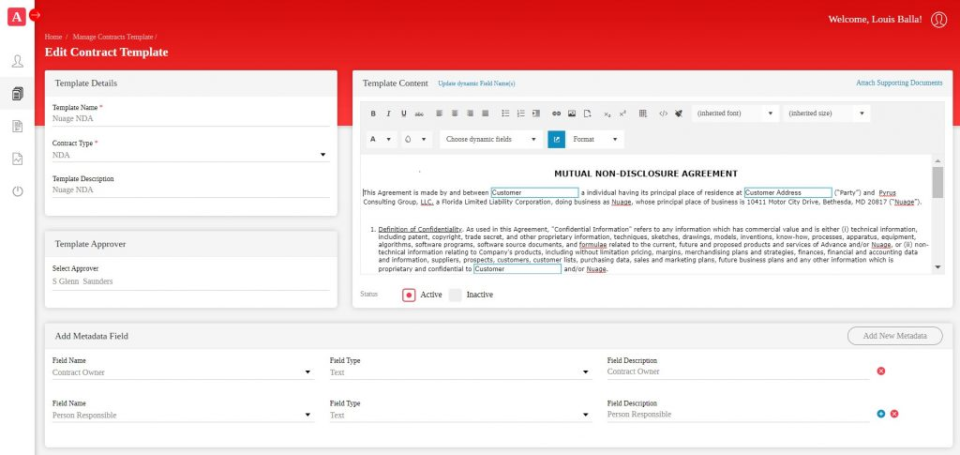The image size is (960, 455).
Task: Click the editor scrollbar thumb
Action: coord(937,182)
